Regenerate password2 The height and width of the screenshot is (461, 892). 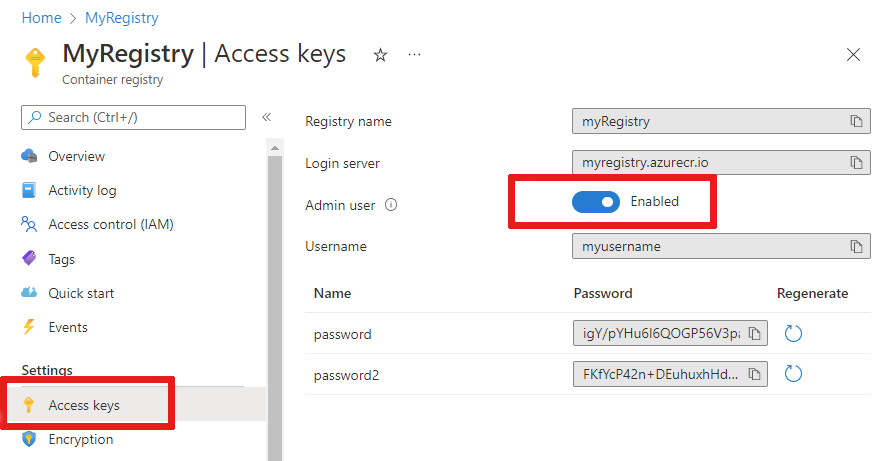click(793, 374)
